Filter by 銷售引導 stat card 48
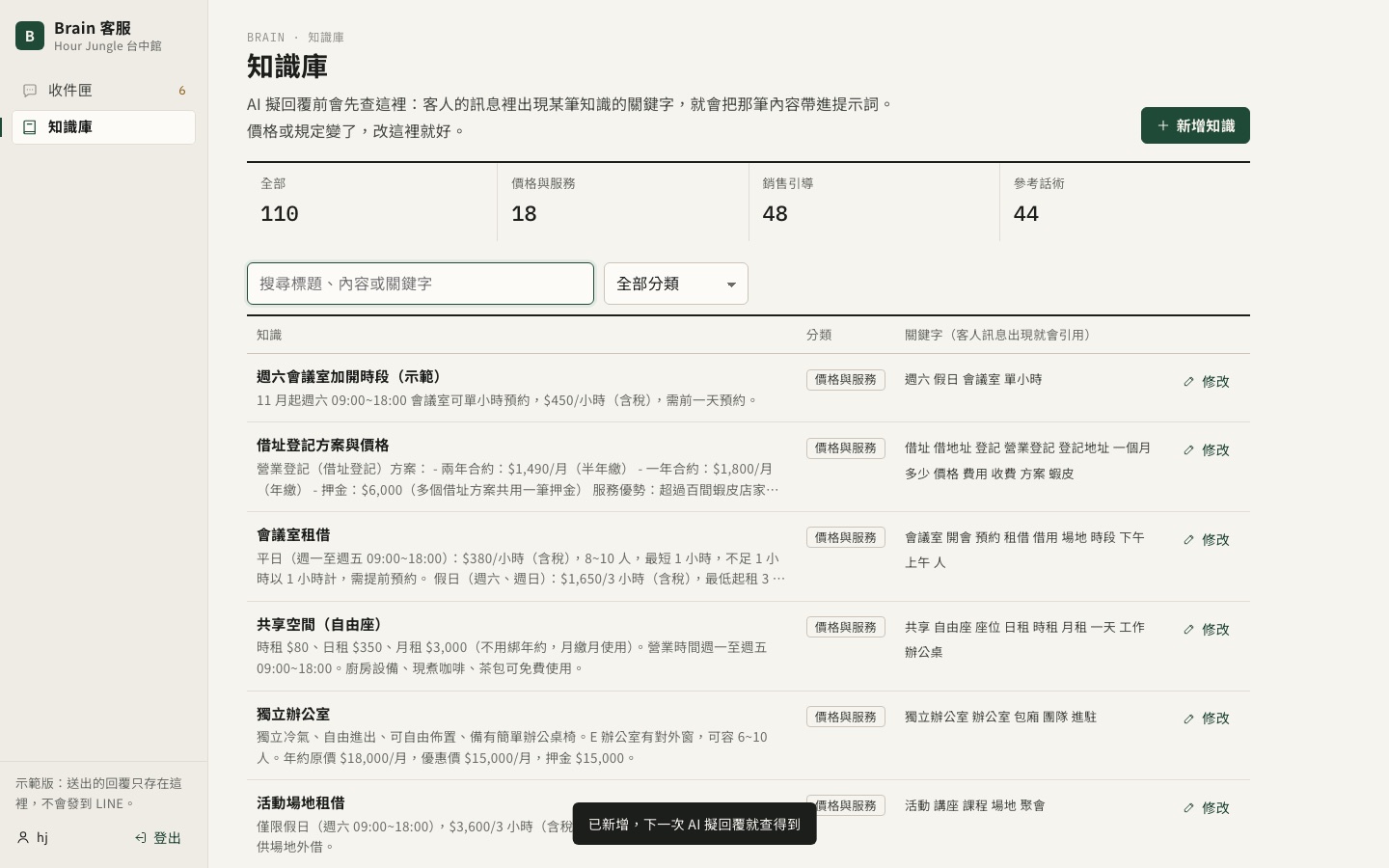The height and width of the screenshot is (868, 1389). (x=874, y=202)
